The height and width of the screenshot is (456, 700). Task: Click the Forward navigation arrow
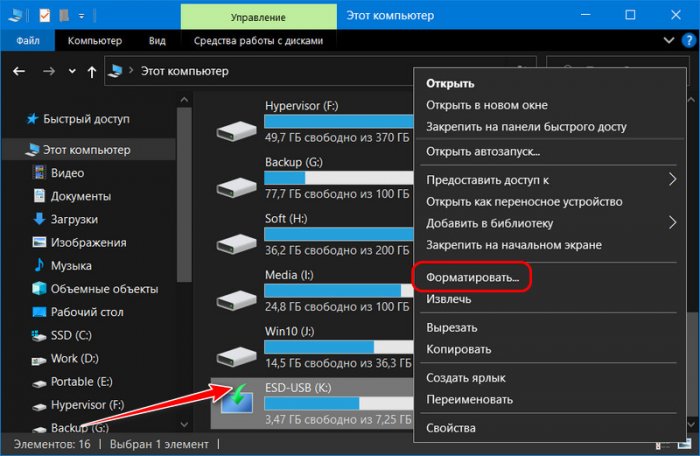49,71
